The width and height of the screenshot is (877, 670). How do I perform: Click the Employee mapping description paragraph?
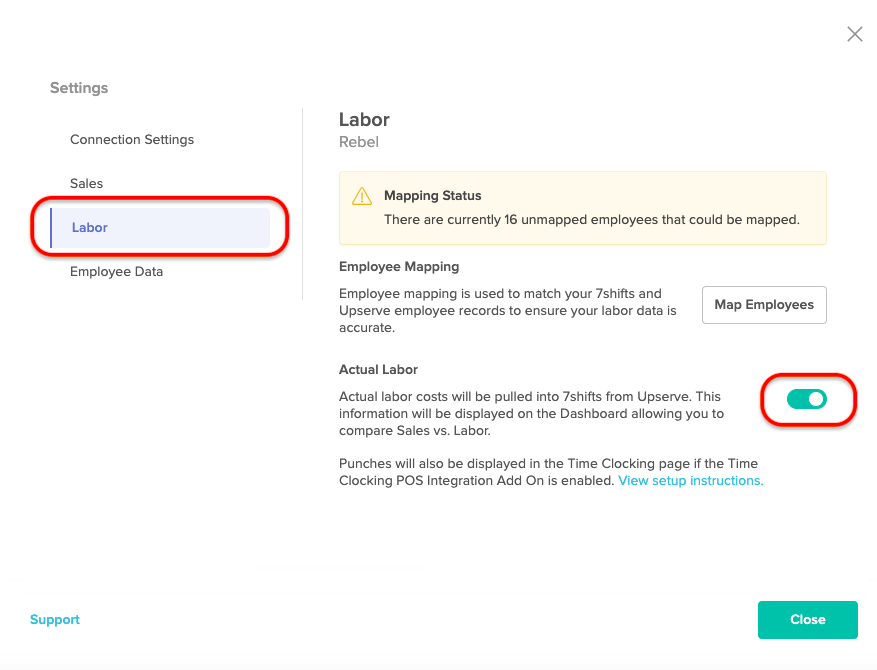pos(507,310)
